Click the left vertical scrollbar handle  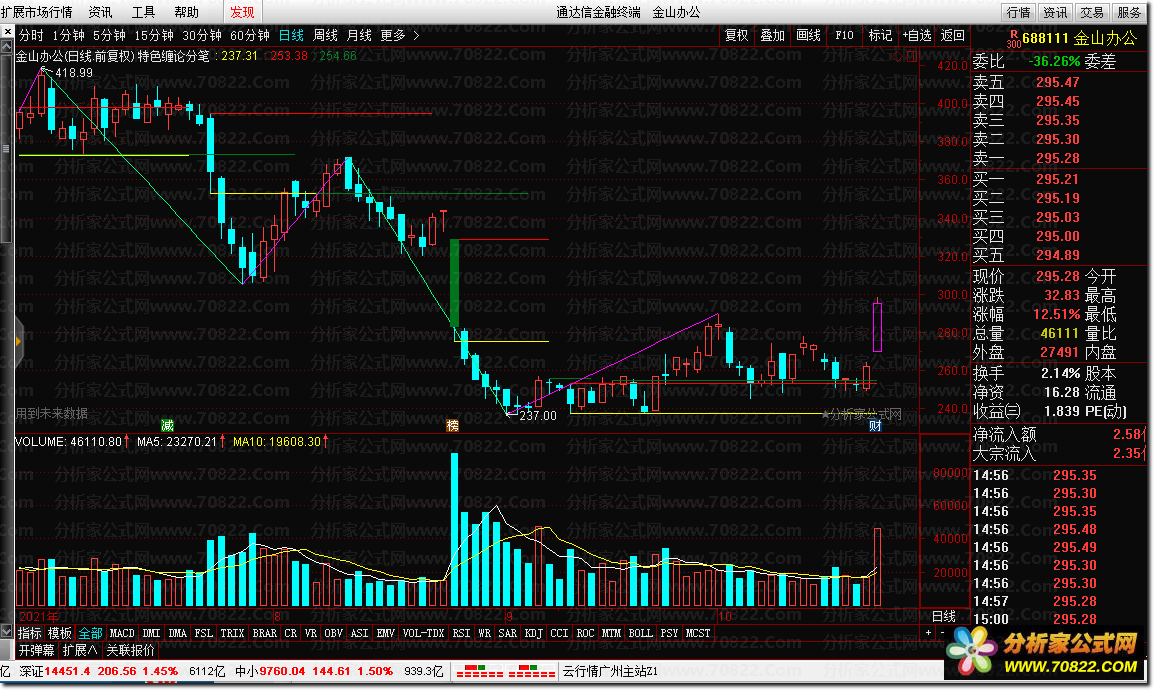click(7, 147)
